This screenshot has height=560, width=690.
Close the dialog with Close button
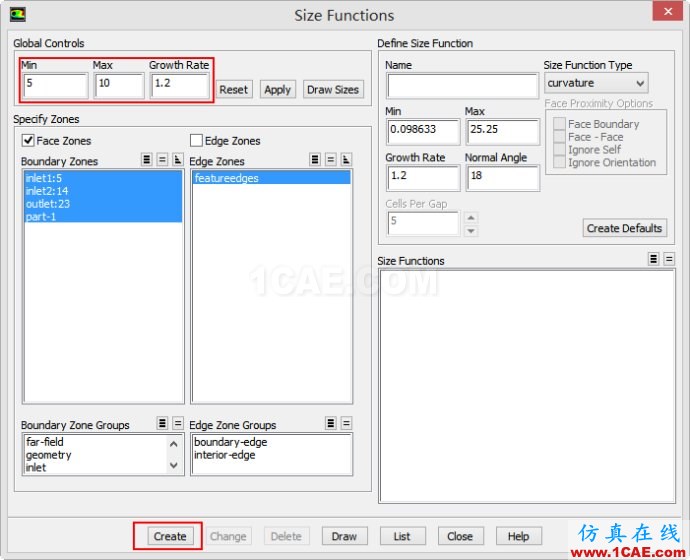click(x=460, y=536)
